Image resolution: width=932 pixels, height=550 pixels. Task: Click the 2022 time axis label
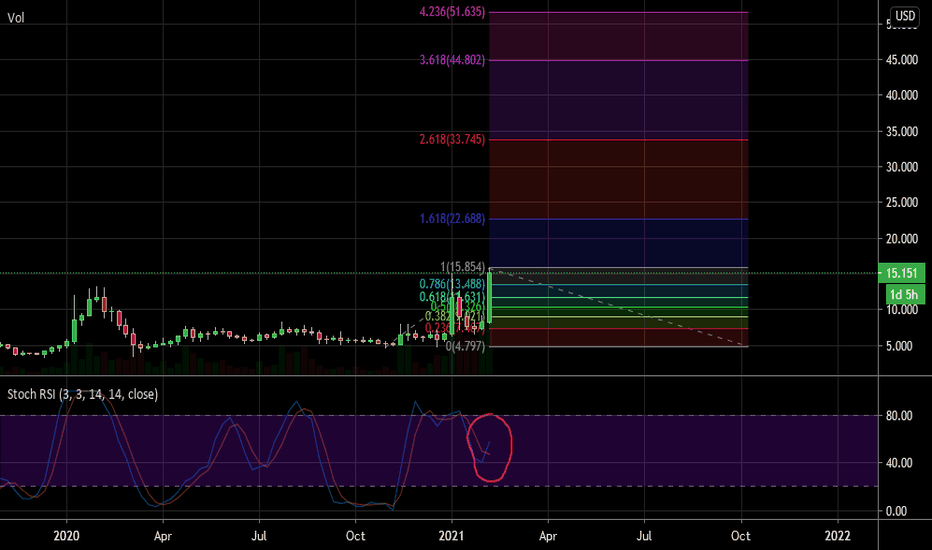[837, 536]
